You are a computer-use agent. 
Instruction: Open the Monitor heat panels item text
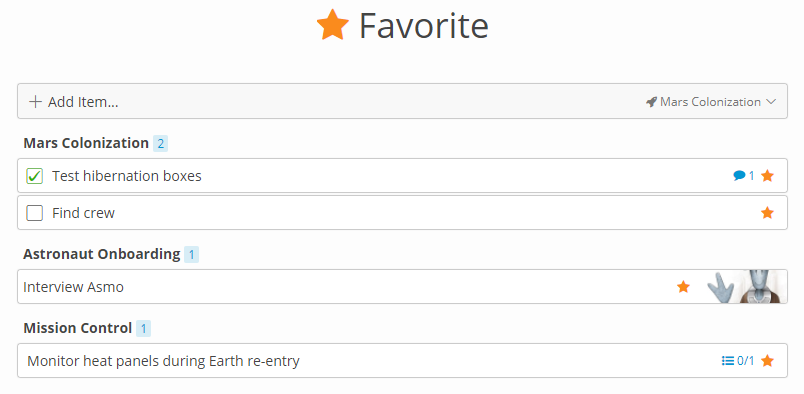[163, 361]
